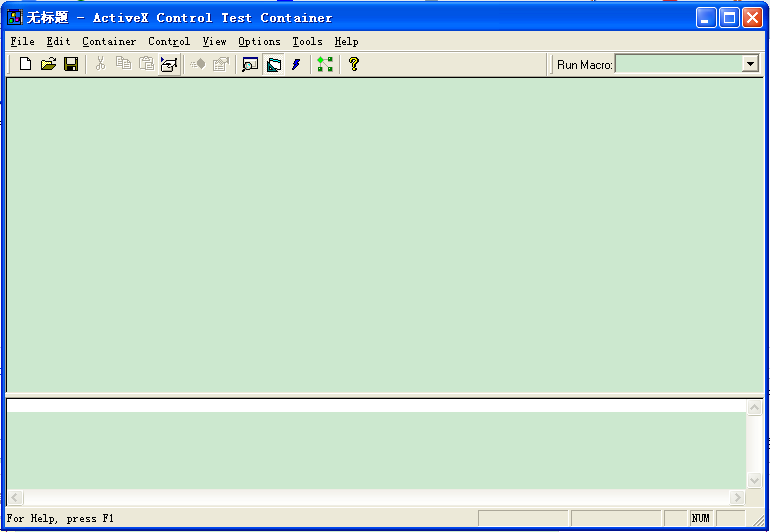Click 'For Help, press F1' status text
Screen dimensions: 770x532
coord(60,518)
